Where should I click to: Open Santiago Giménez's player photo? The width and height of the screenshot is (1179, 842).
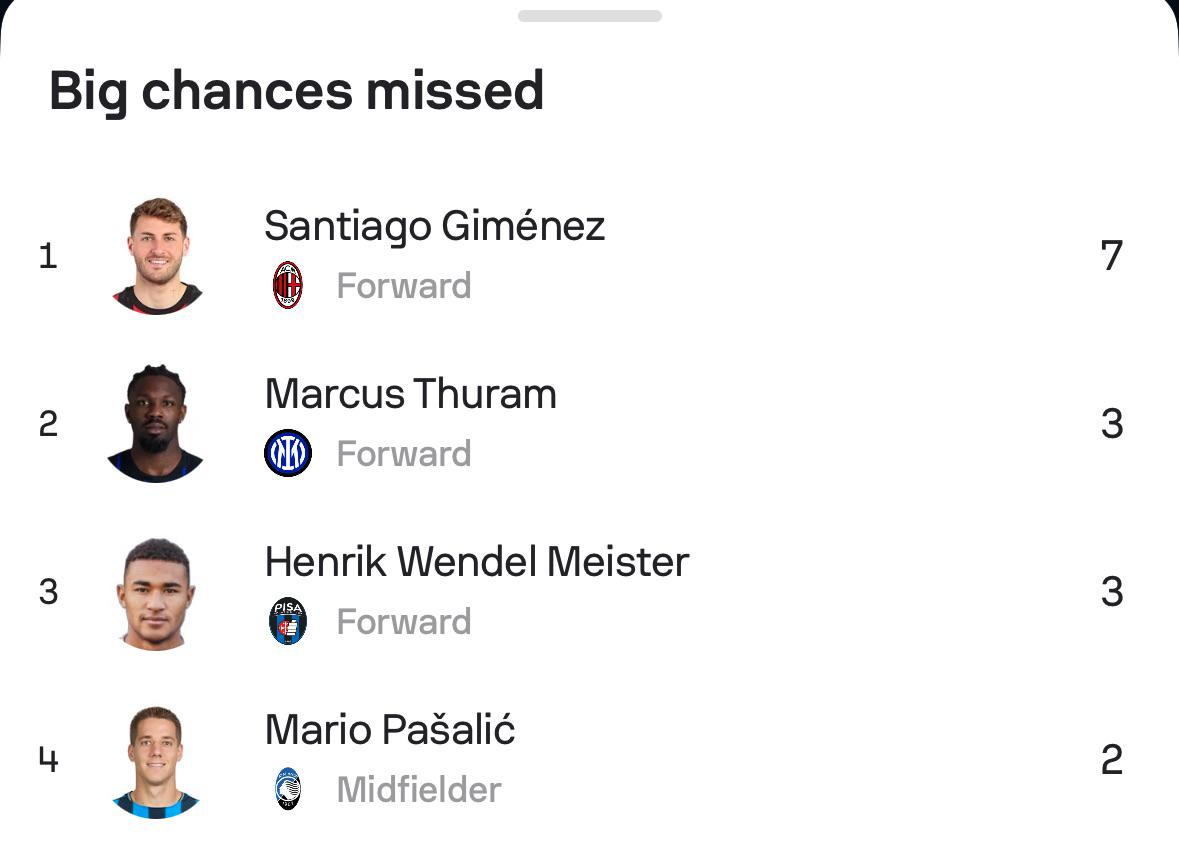point(158,256)
